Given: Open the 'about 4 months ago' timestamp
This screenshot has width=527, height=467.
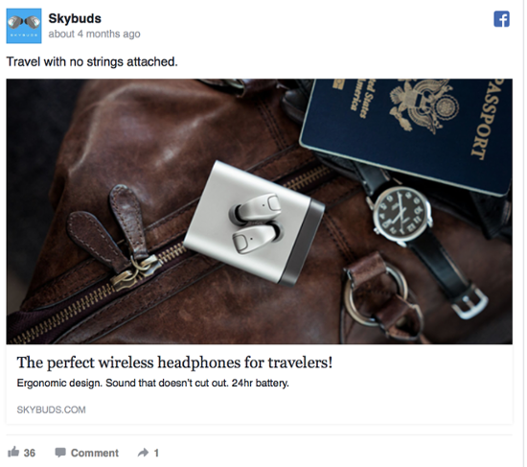Looking at the screenshot, I should [94, 34].
